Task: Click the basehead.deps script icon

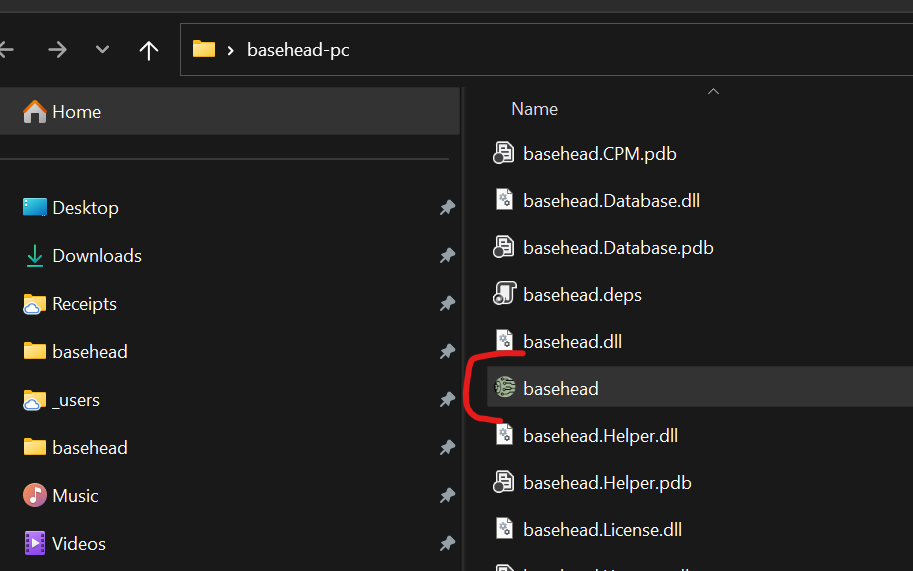Action: [x=504, y=293]
